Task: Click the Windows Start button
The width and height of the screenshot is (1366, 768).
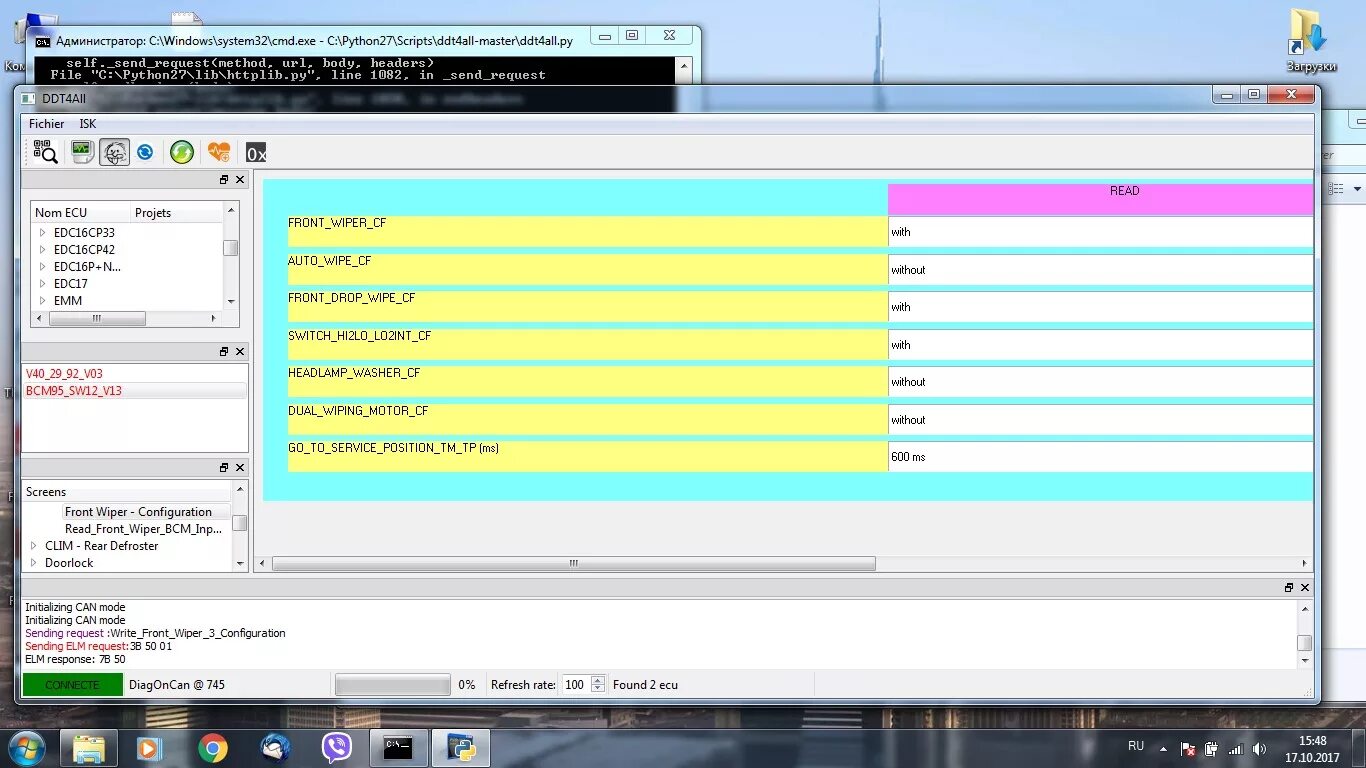Action: [26, 748]
